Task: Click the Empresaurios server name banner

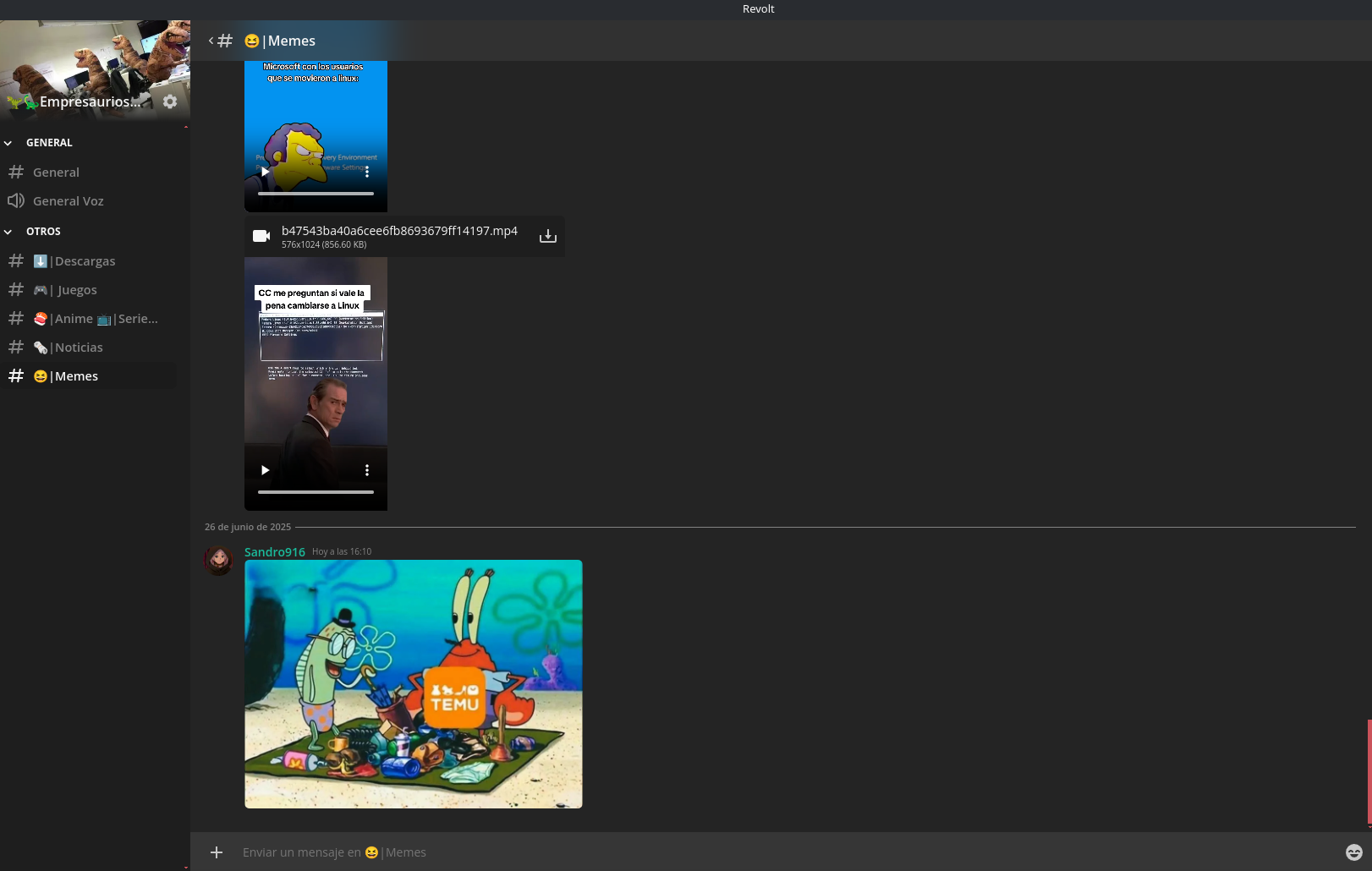Action: coord(91,102)
